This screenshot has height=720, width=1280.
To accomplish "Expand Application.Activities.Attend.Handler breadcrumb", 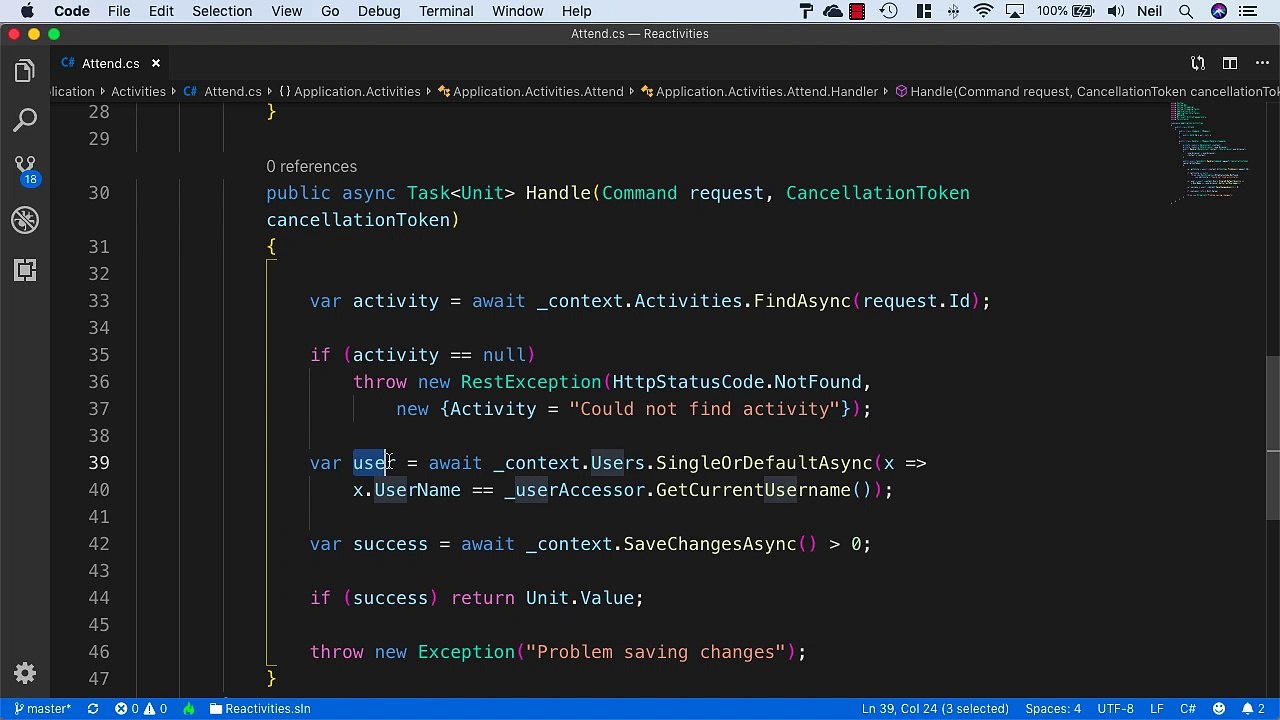I will [x=758, y=91].
